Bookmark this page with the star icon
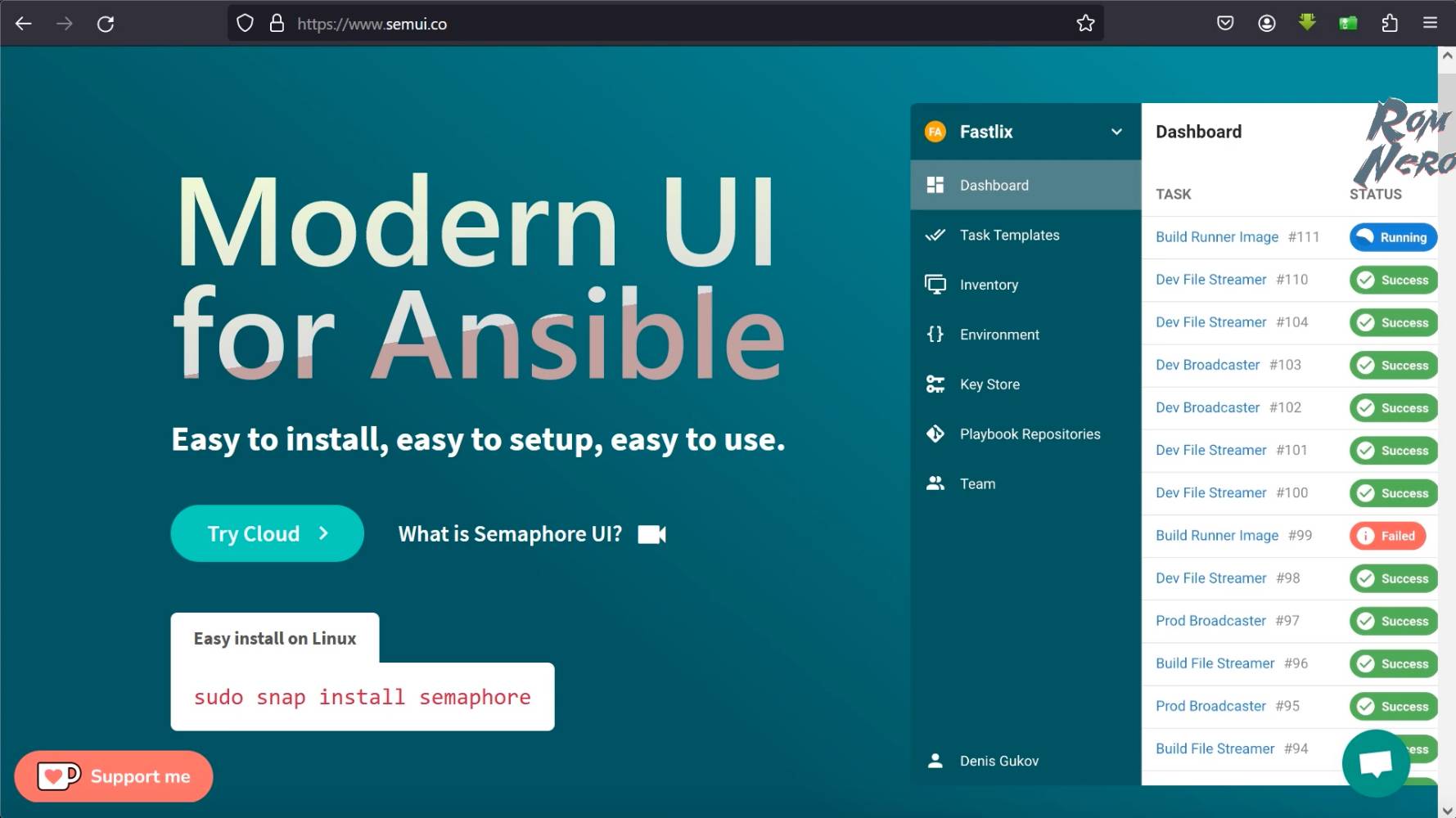 1085,24
